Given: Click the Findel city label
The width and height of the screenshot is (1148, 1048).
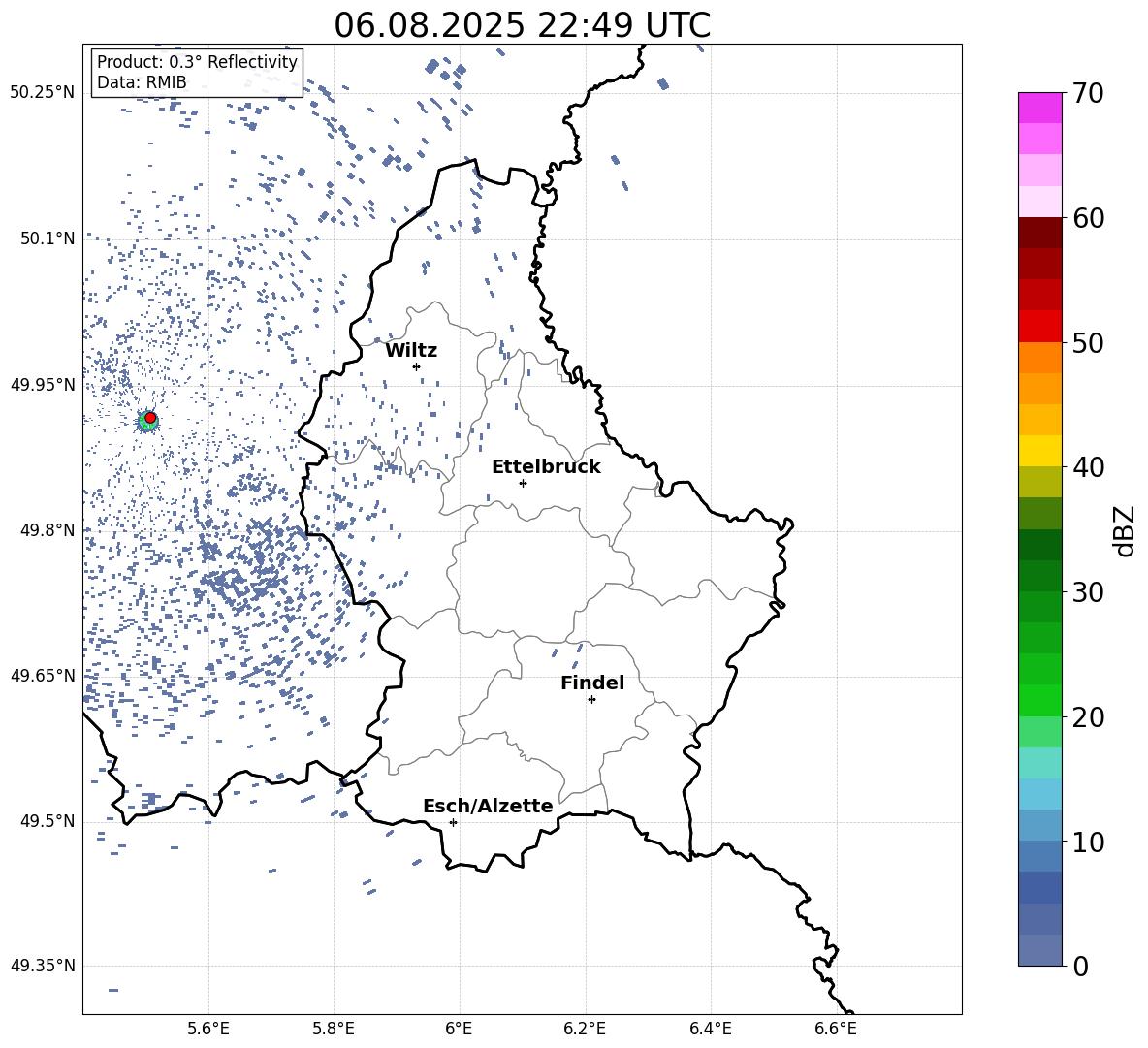Looking at the screenshot, I should click(592, 683).
